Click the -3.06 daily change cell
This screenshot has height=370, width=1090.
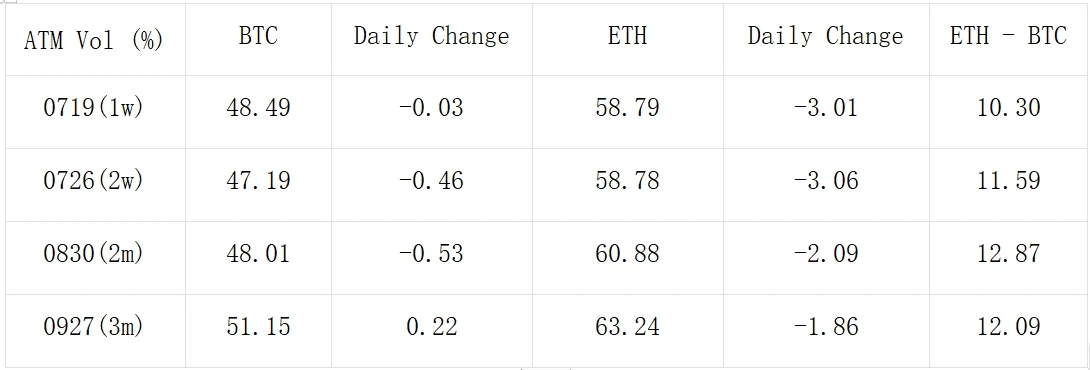(826, 184)
